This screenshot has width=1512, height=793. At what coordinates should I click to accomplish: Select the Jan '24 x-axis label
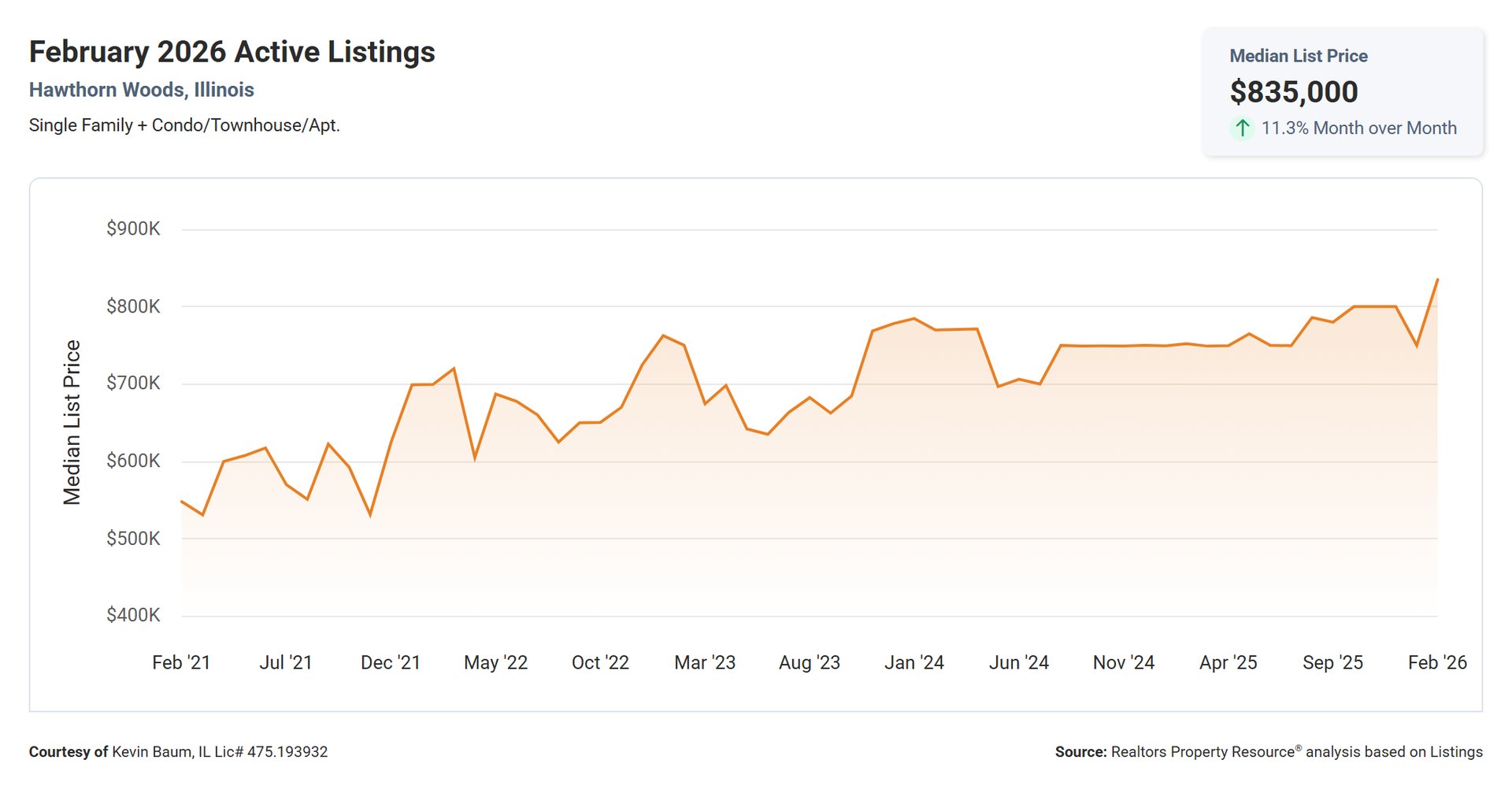[913, 662]
